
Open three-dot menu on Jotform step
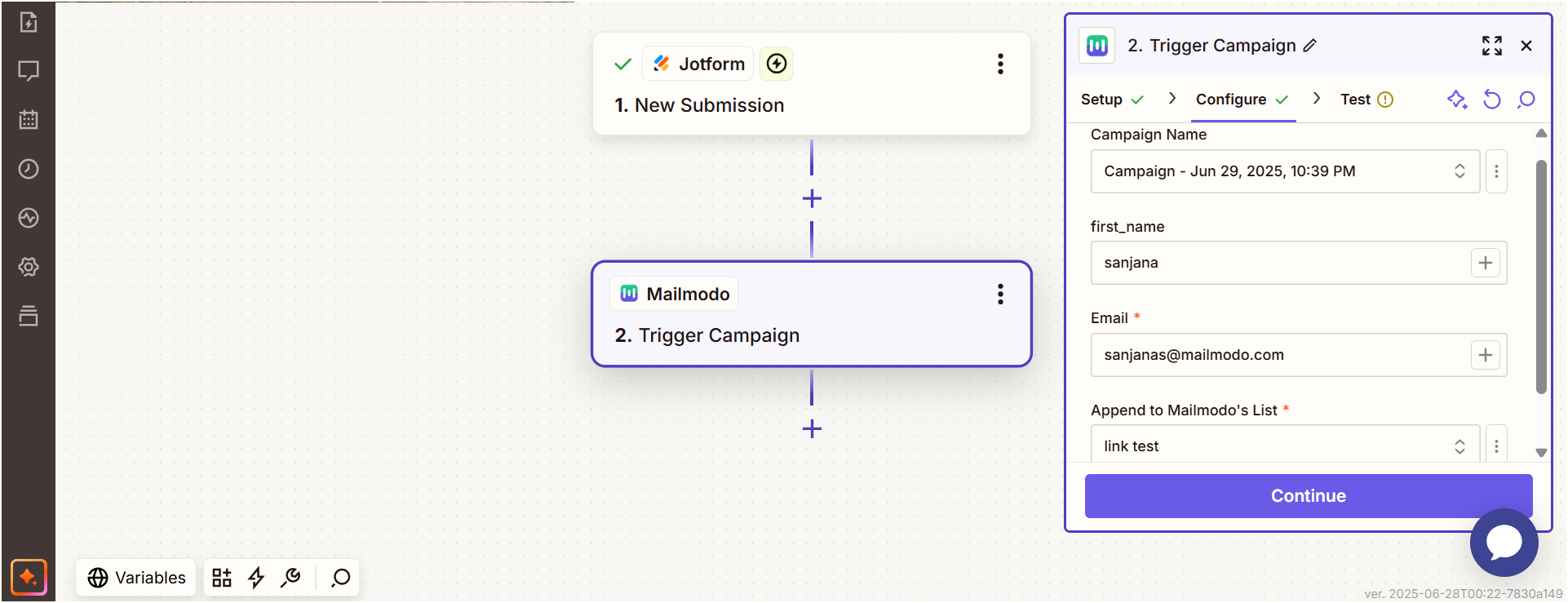click(1000, 64)
